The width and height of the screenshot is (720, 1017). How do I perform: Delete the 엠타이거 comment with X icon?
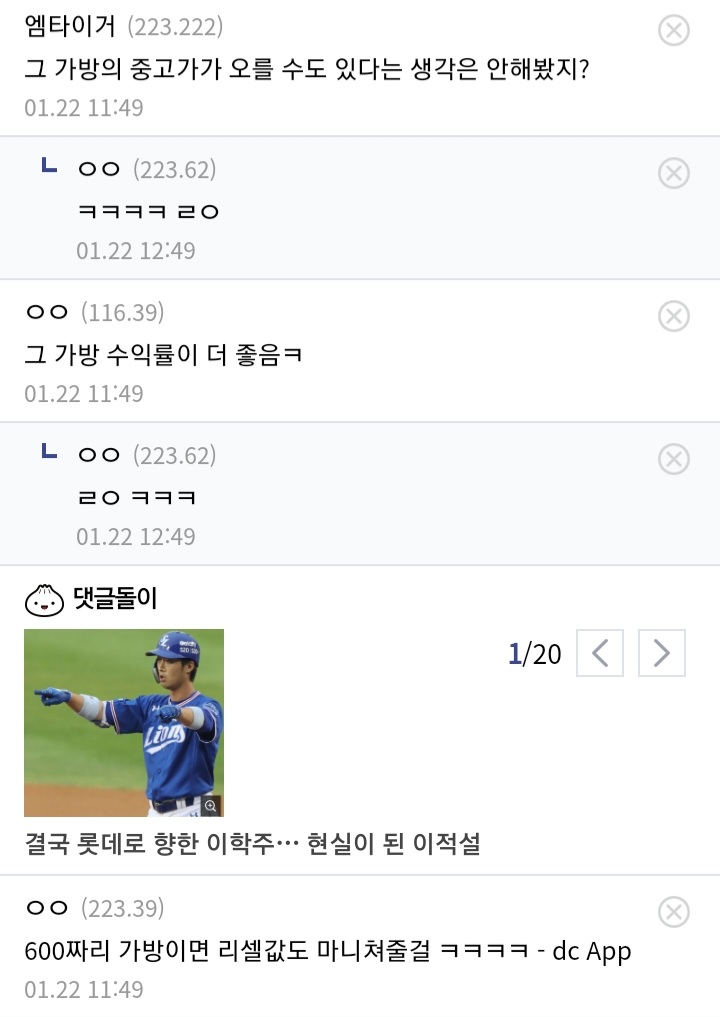coord(674,31)
